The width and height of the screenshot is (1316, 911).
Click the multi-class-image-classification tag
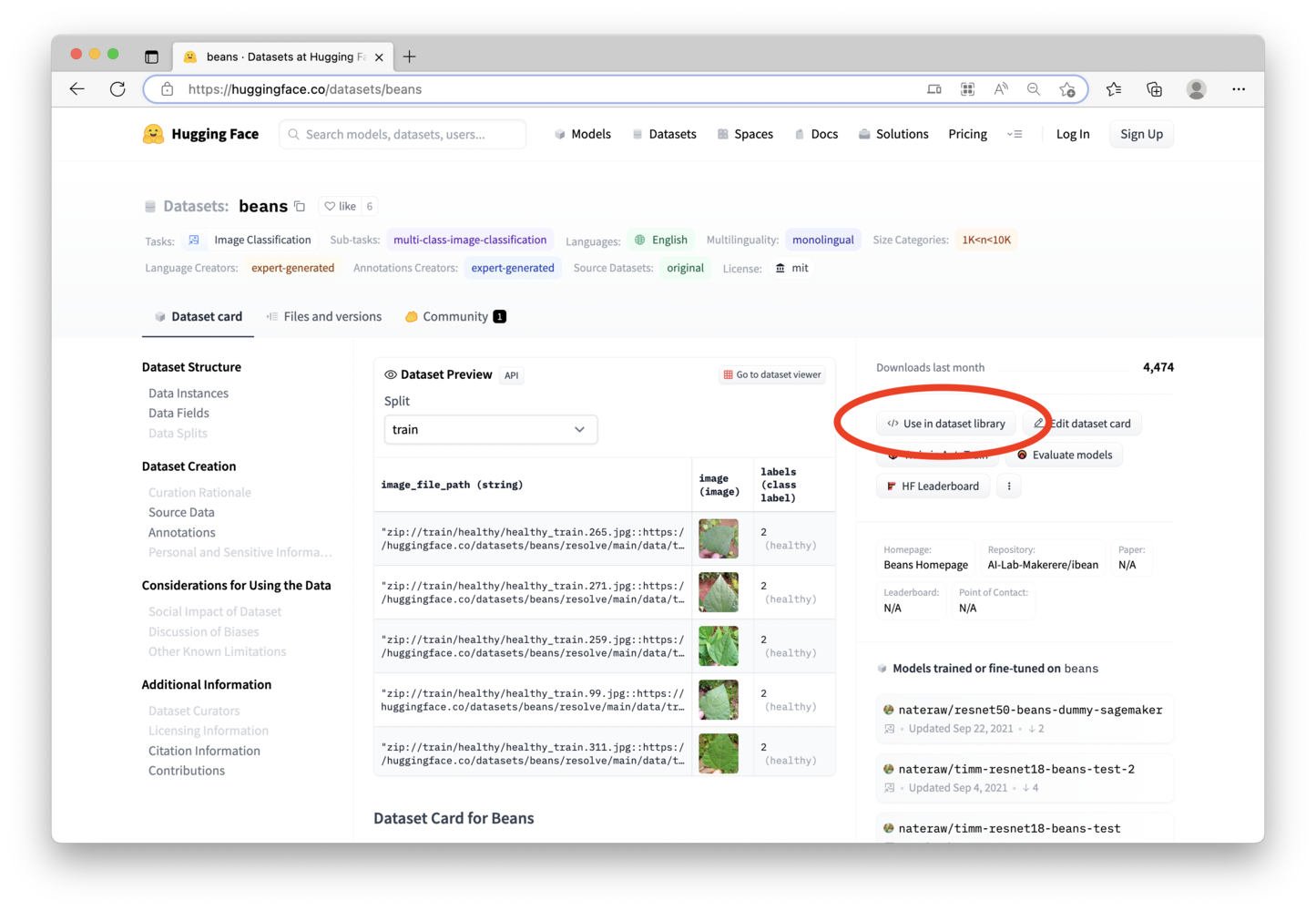click(x=470, y=241)
